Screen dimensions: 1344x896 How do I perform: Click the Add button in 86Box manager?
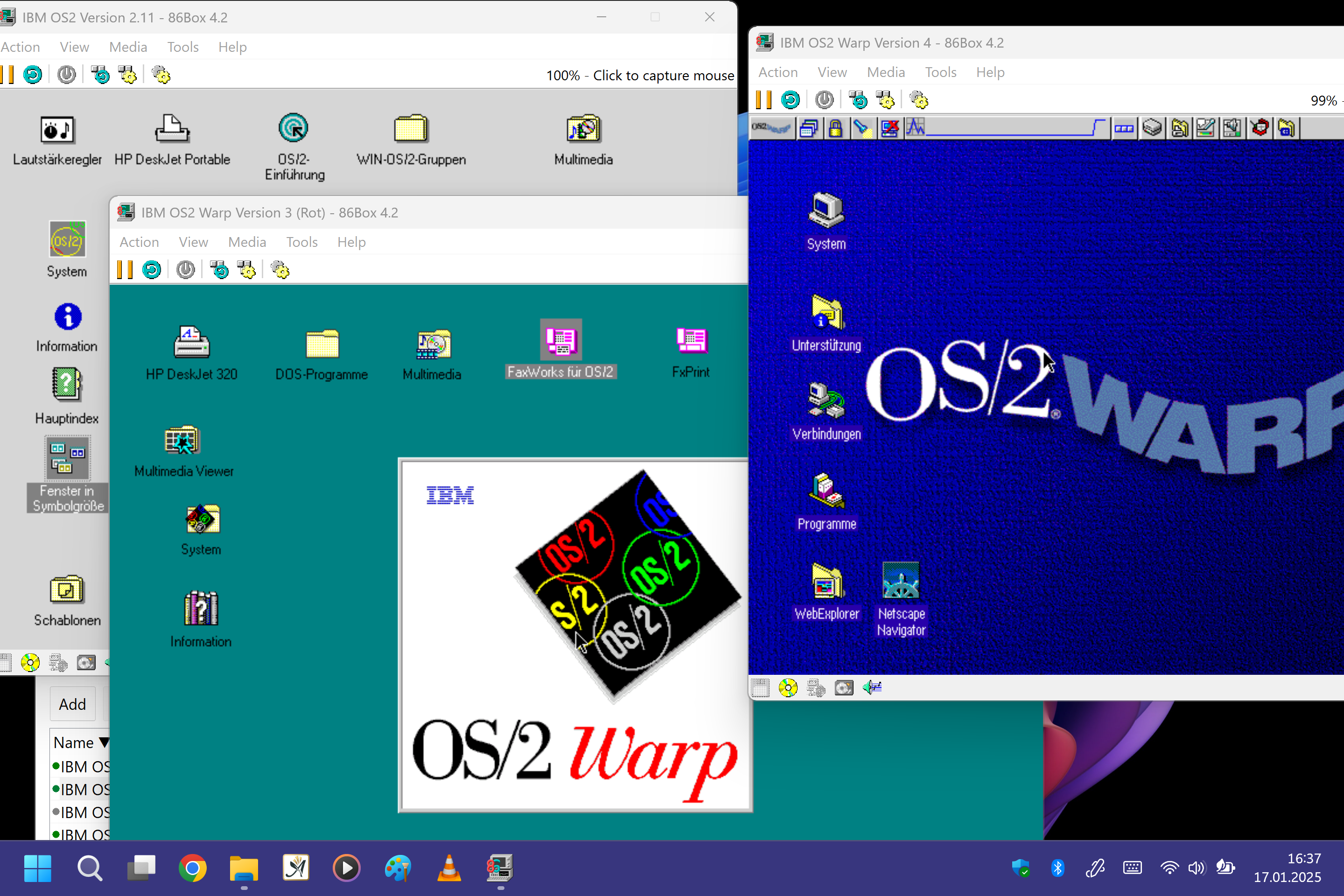pos(73,704)
